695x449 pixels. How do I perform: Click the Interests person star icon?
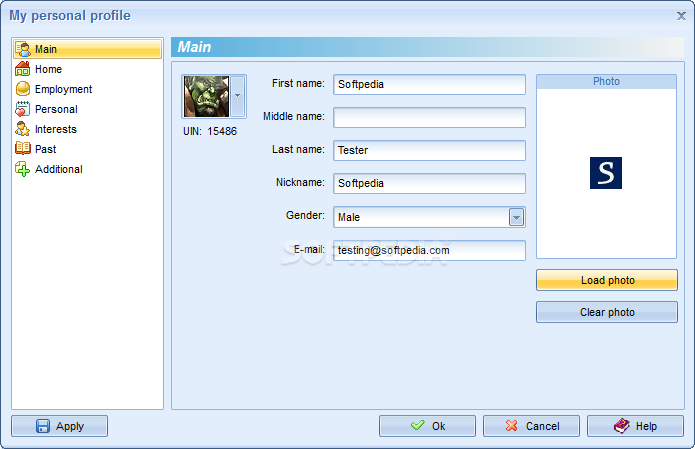23,129
